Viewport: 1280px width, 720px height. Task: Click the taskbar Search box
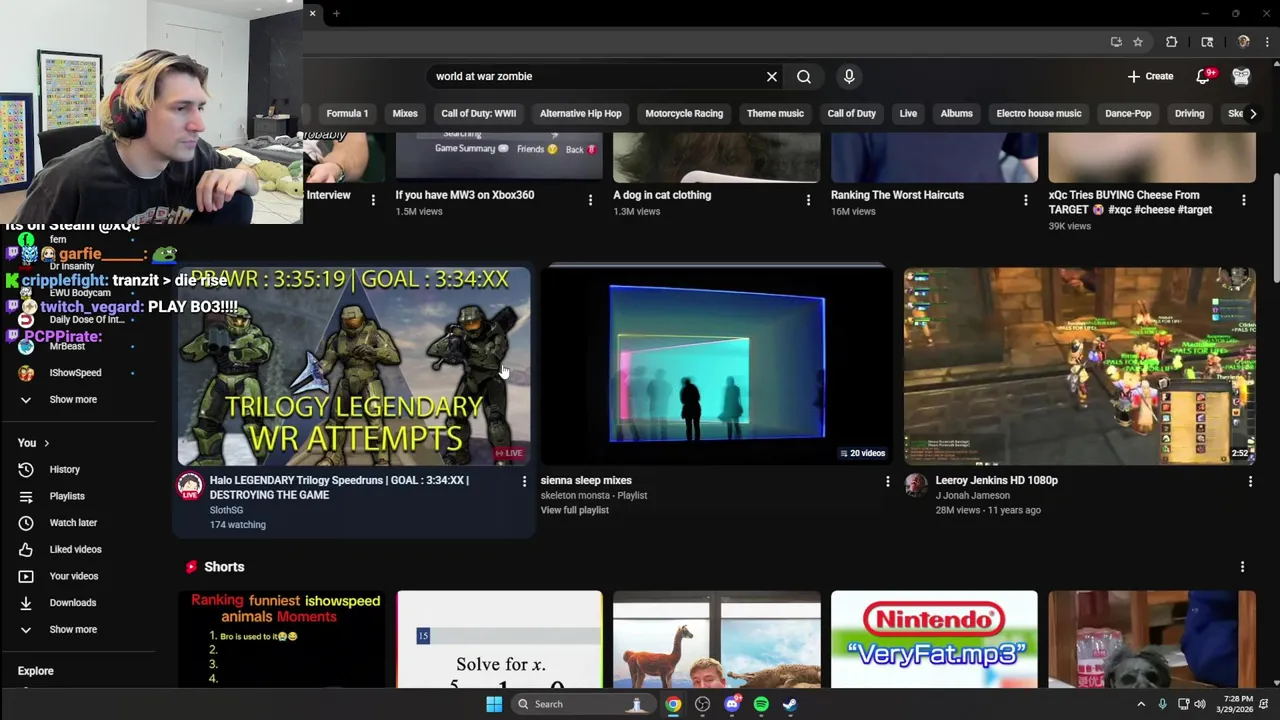pyautogui.click(x=582, y=704)
